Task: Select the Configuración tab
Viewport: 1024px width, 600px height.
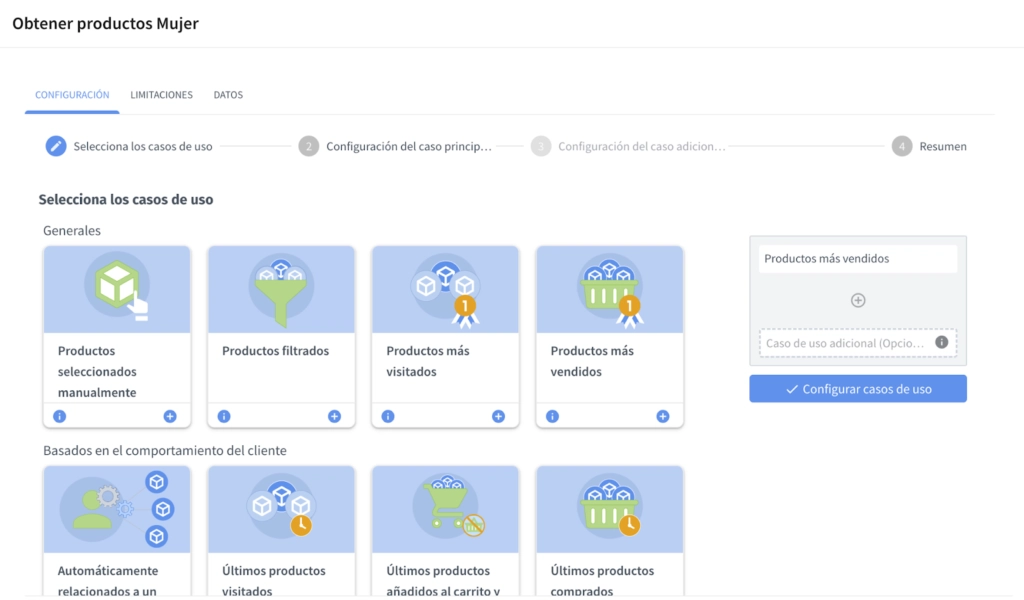Action: point(72,95)
